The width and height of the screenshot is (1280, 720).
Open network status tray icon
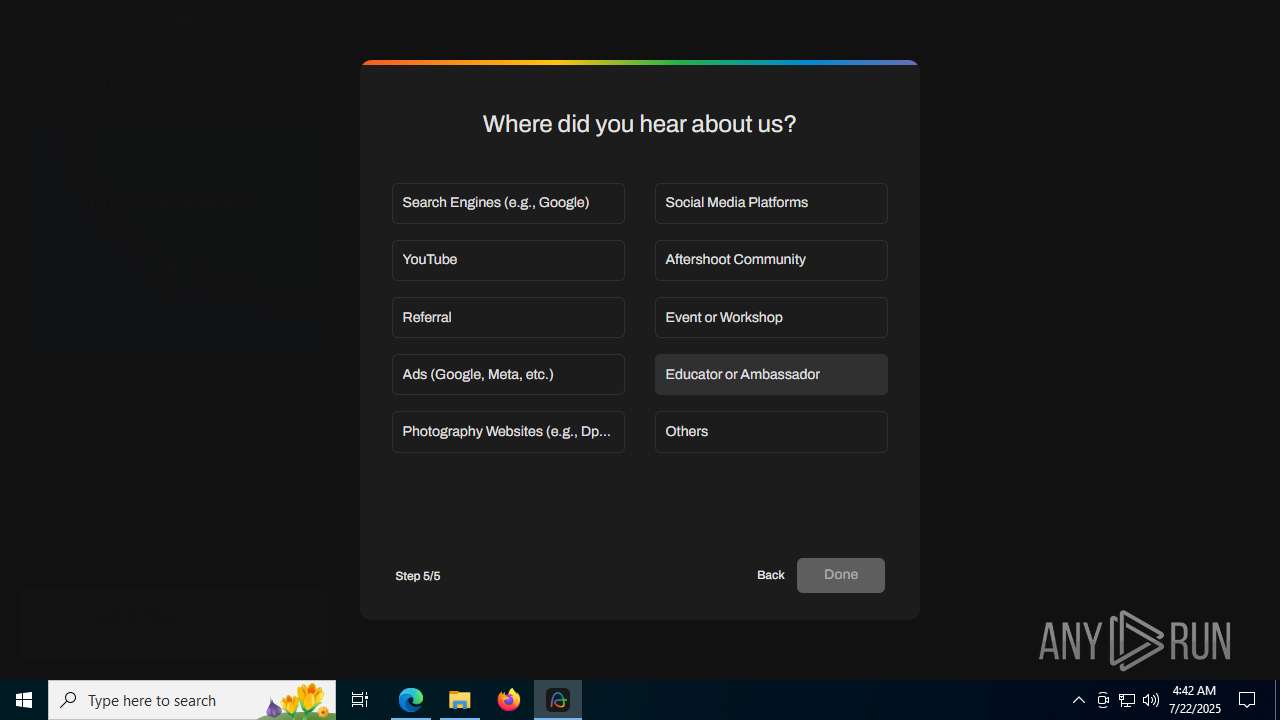click(x=1127, y=700)
